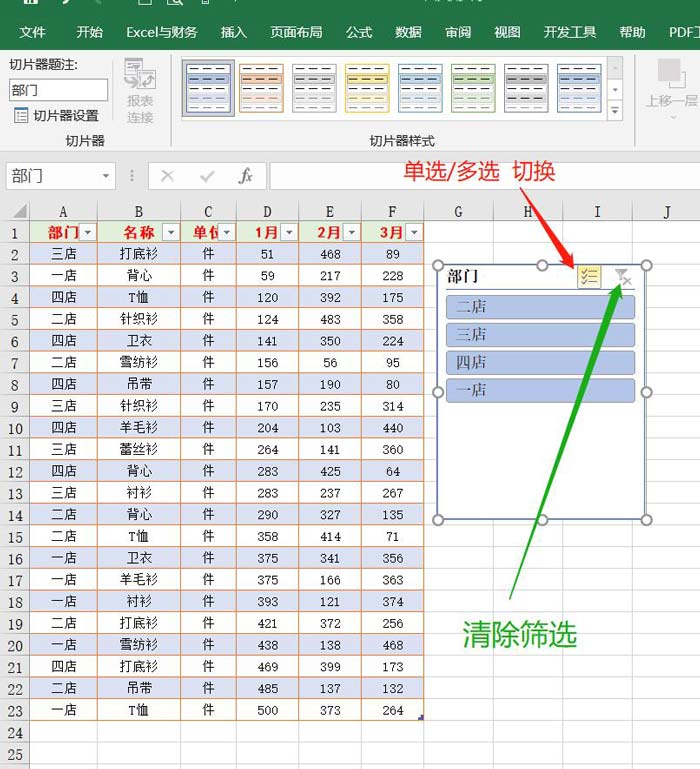Image resolution: width=700 pixels, height=769 pixels.
Task: Open 切片器设置 slicer settings
Action: coord(57,116)
